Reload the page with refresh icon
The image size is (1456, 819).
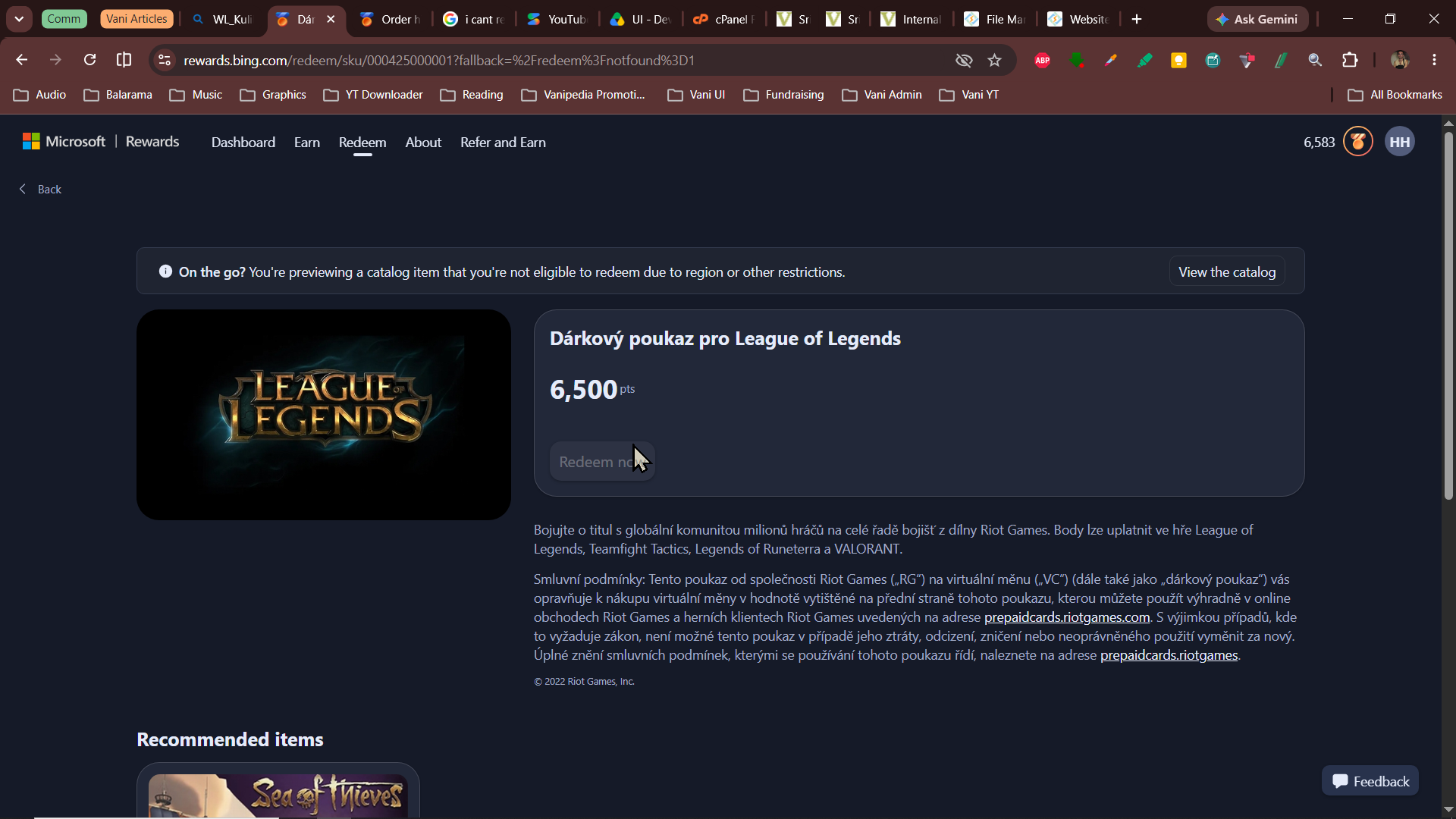click(89, 60)
